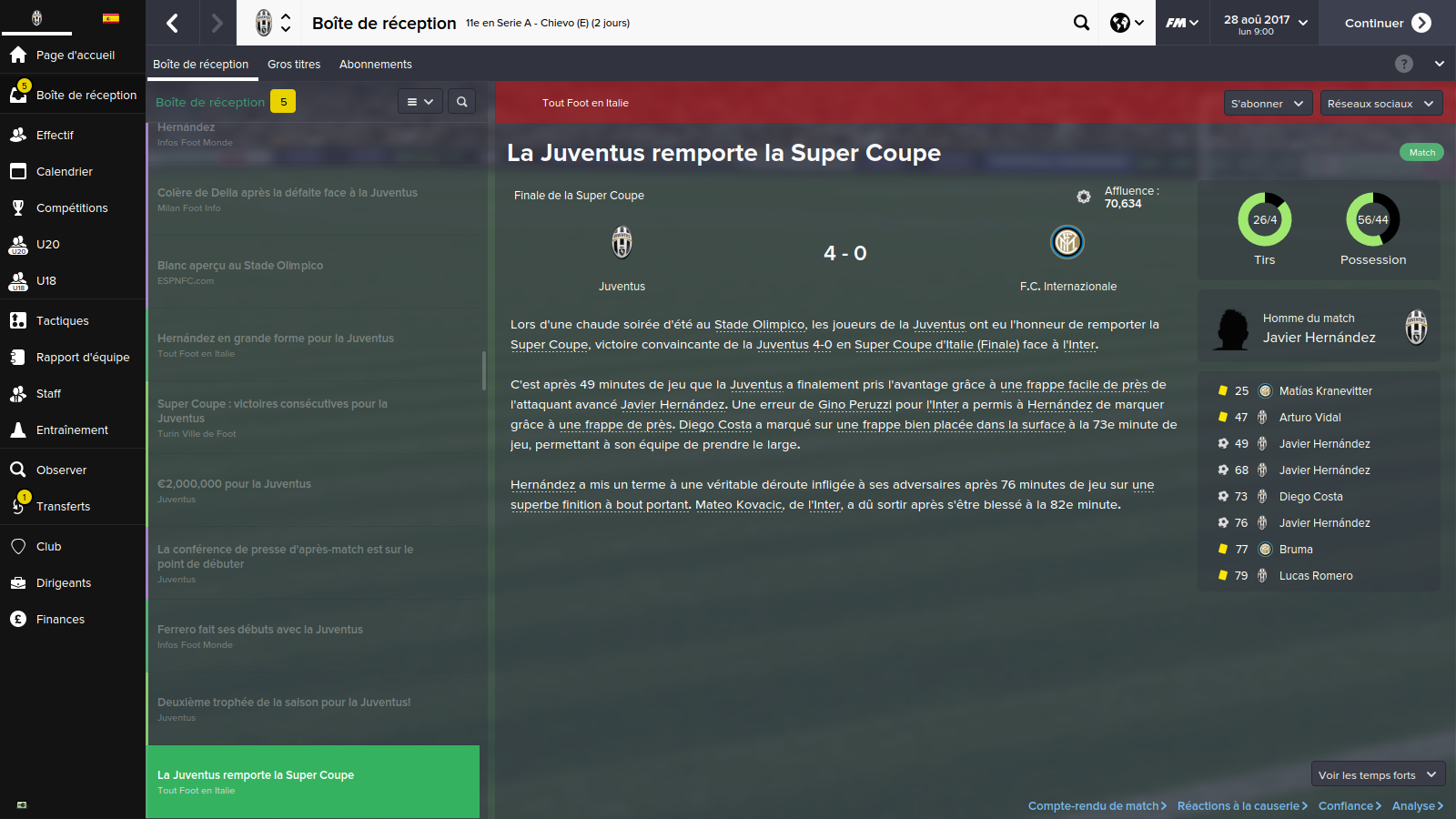Switch to the Gros titres tab
The height and width of the screenshot is (819, 1456).
[x=294, y=65]
